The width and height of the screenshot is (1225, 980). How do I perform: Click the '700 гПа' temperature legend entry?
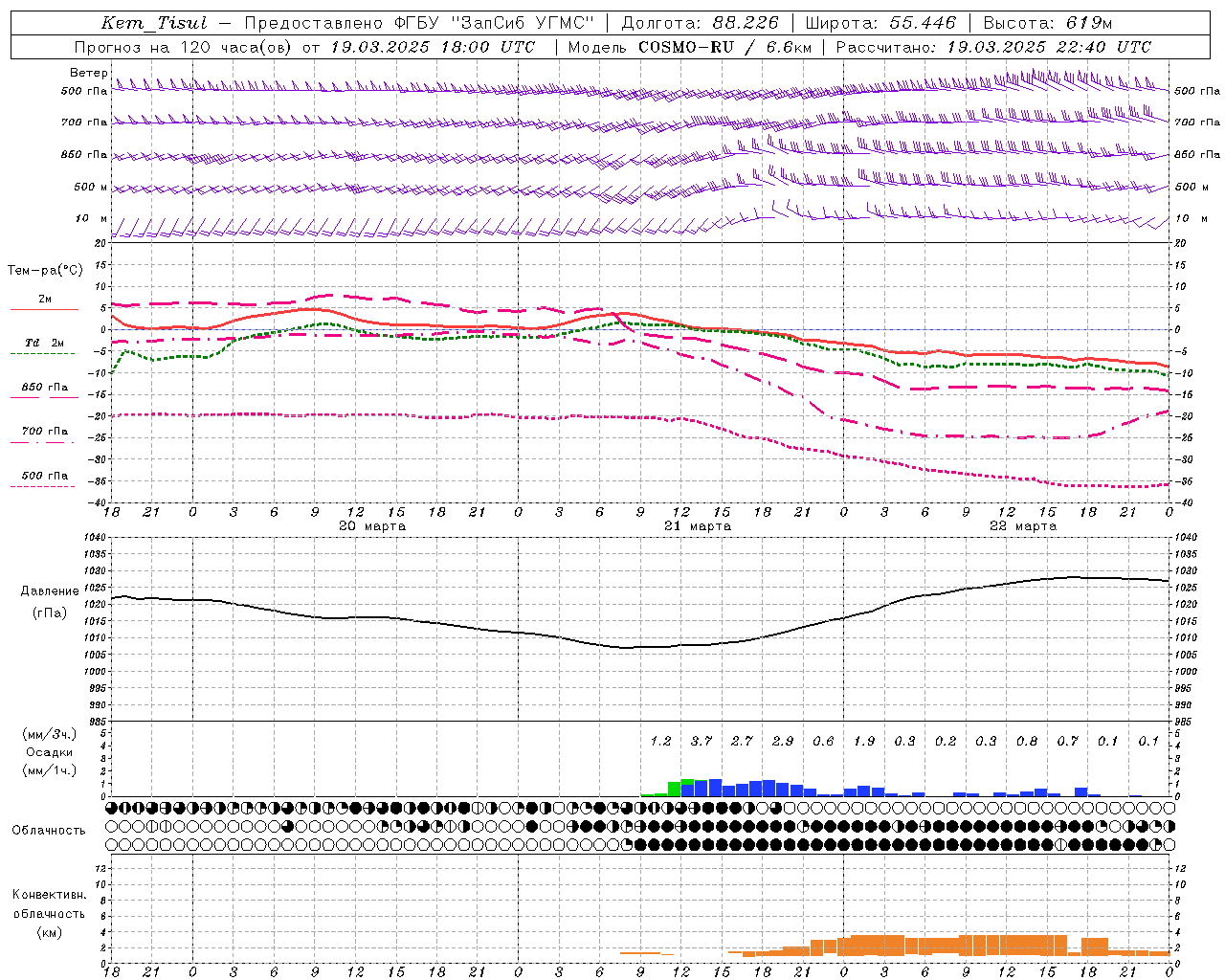point(45,431)
